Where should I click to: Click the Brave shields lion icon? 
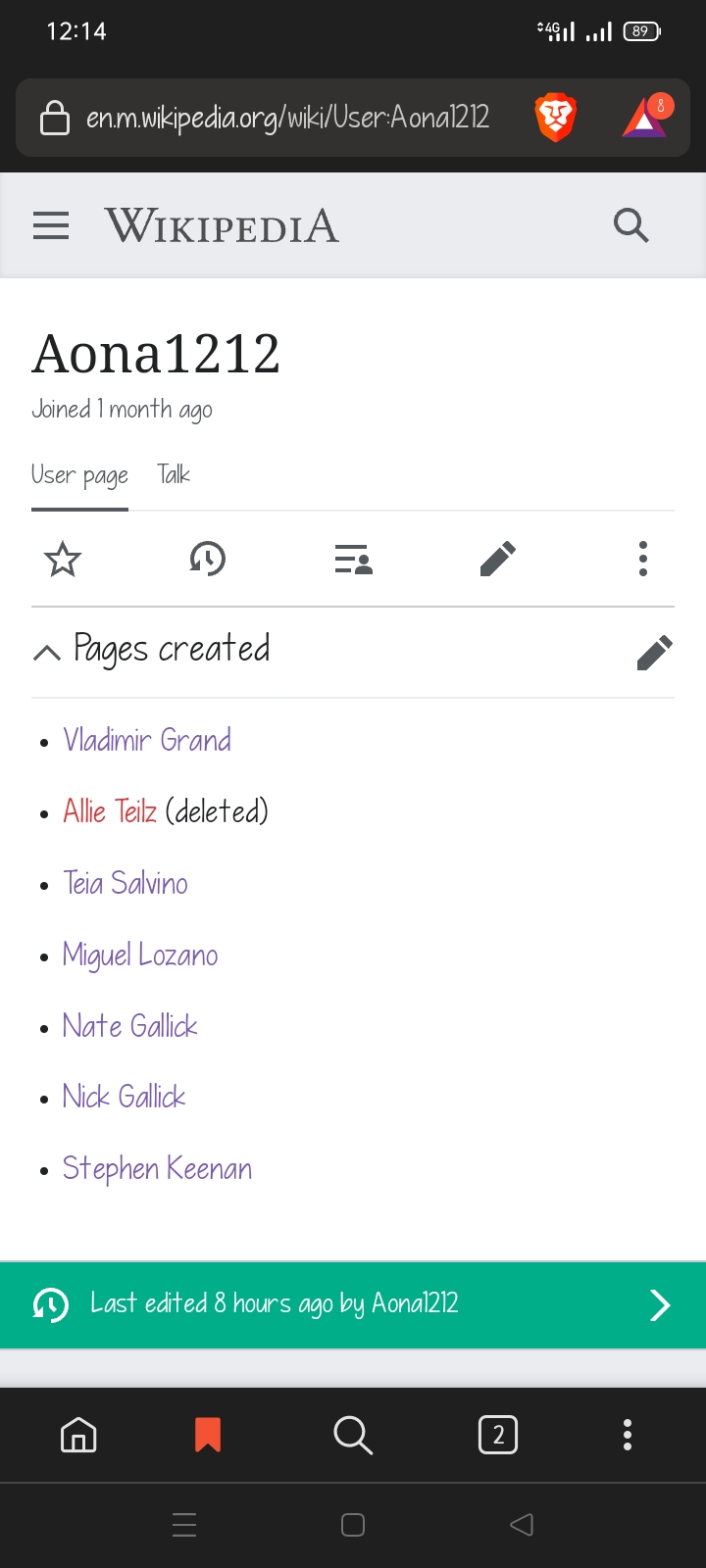555,118
